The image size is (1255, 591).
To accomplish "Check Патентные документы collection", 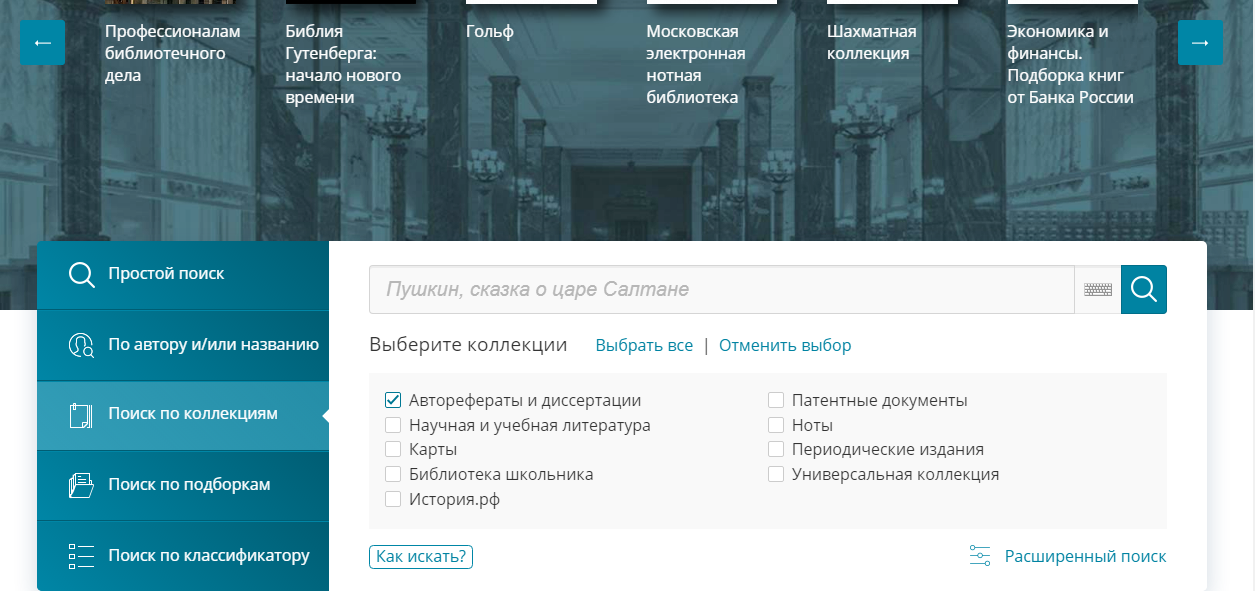I will [776, 400].
